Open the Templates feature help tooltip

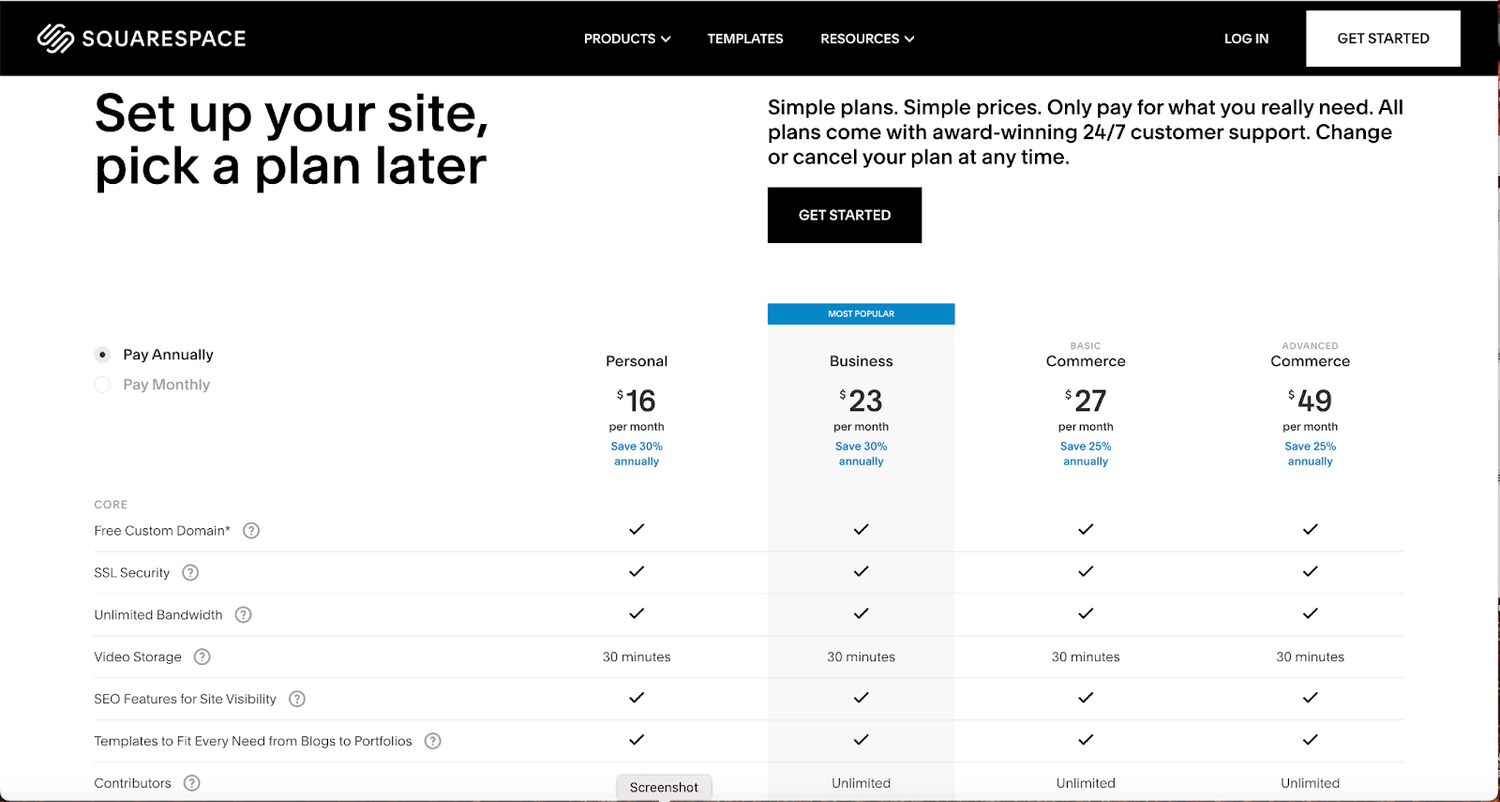433,740
